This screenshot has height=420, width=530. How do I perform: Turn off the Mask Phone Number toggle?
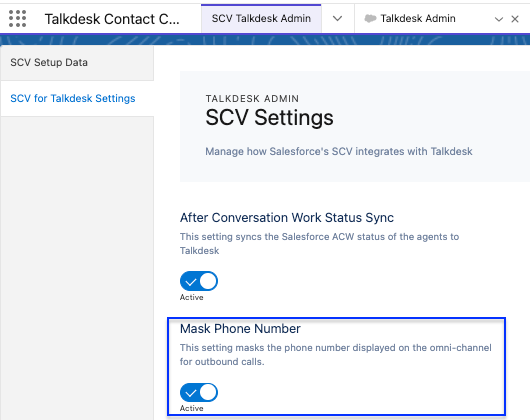[199, 392]
